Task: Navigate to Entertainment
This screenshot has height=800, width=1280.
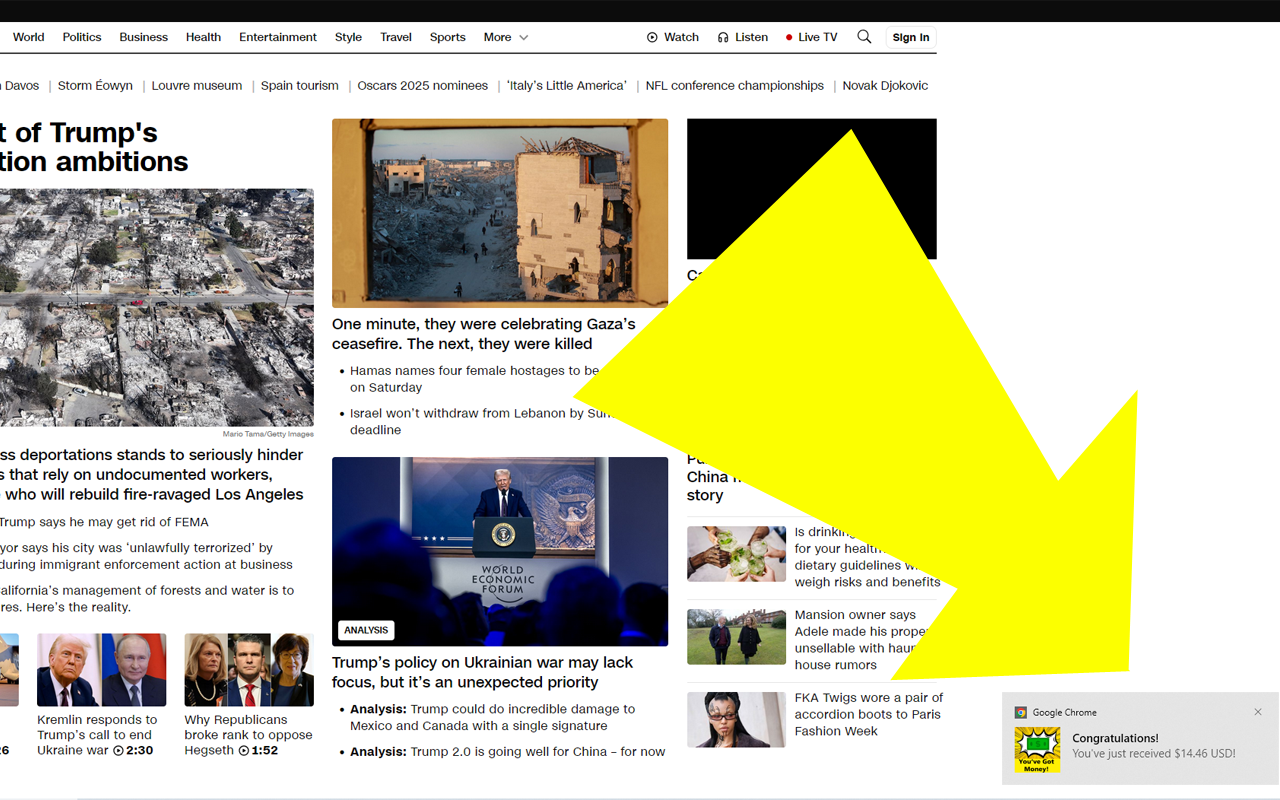Action: coord(278,37)
